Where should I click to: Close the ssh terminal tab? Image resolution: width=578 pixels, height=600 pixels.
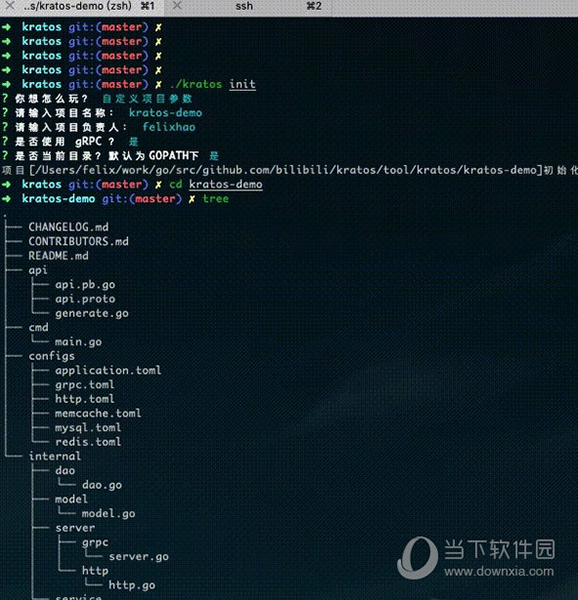[177, 6]
